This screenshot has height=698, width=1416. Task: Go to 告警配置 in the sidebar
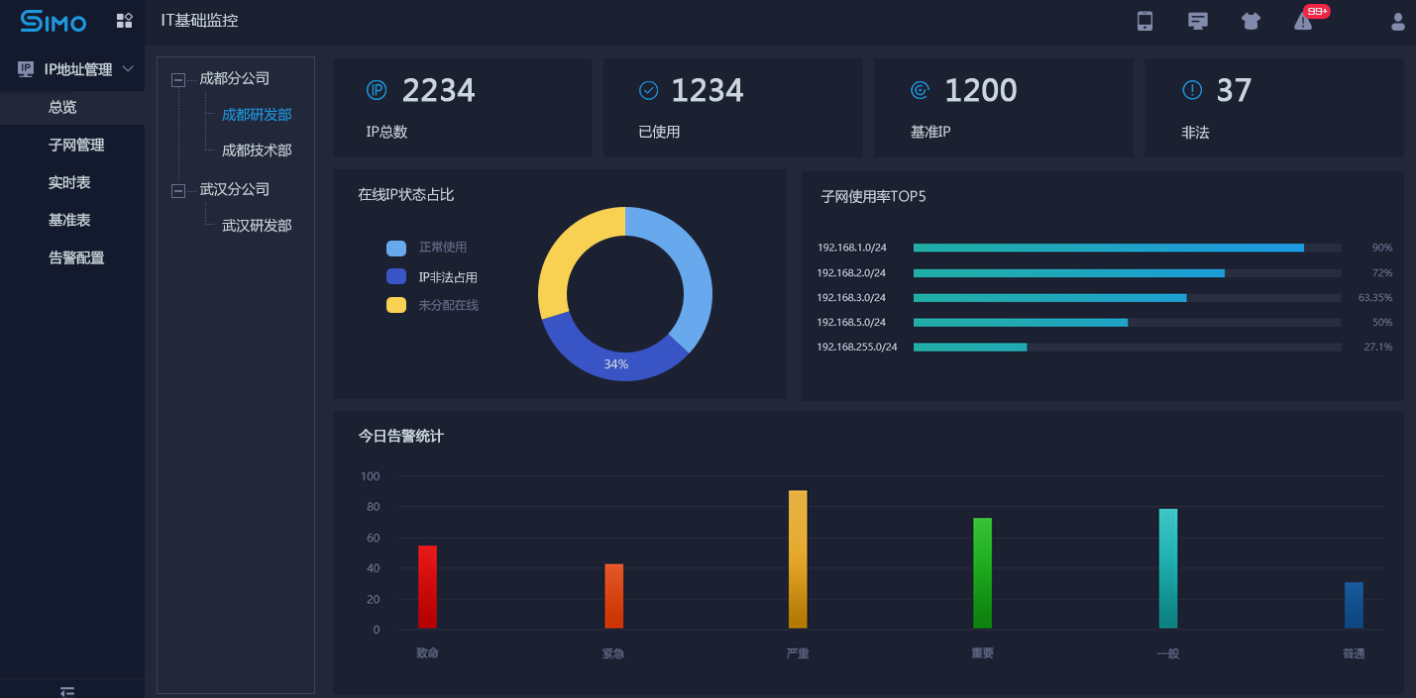76,258
